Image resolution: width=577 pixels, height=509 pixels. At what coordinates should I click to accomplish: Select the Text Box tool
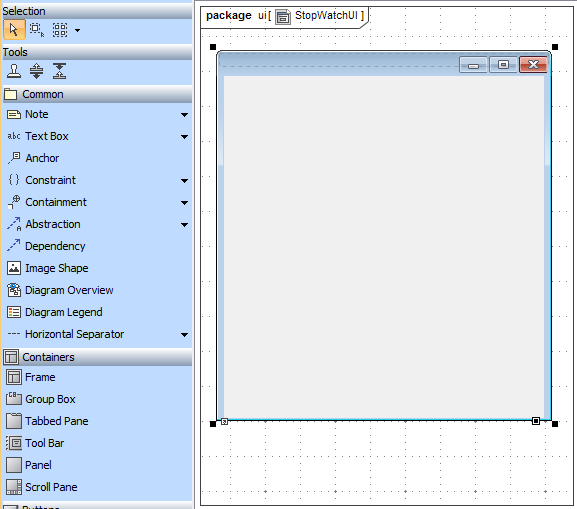pyautogui.click(x=38, y=136)
